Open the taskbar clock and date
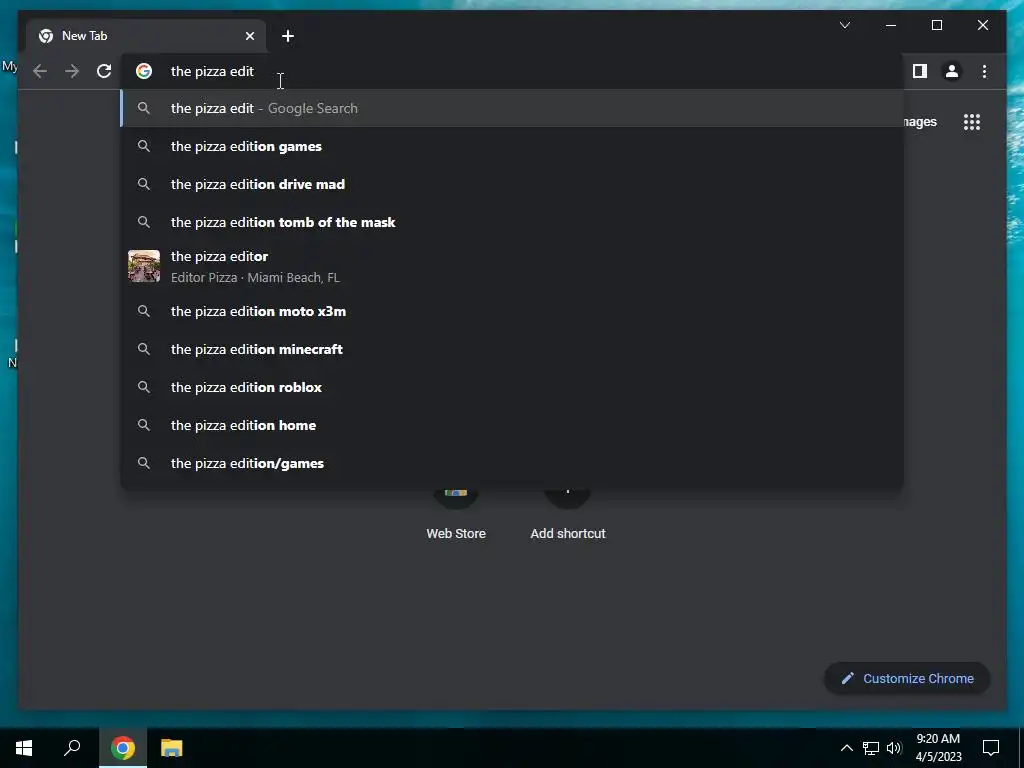1024x768 pixels. (938, 748)
